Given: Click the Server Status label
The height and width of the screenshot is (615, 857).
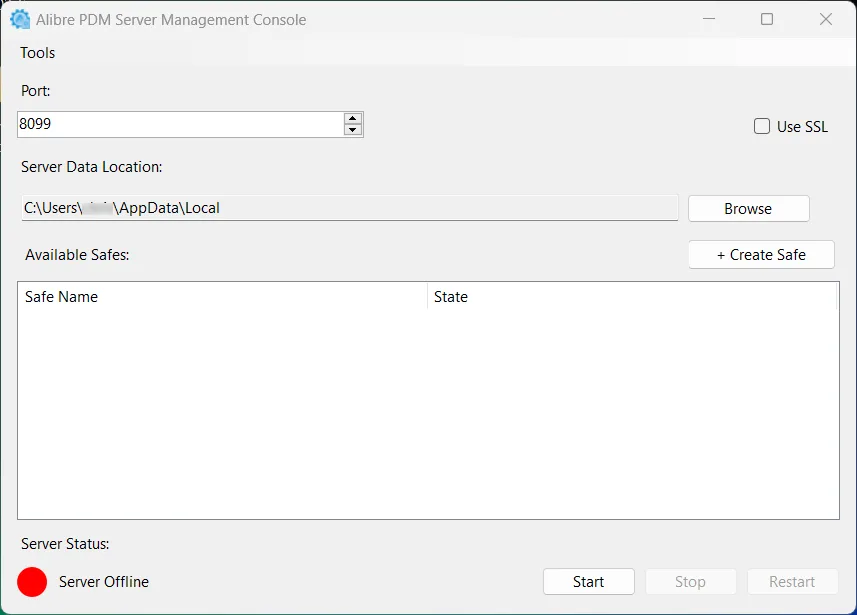Looking at the screenshot, I should (65, 544).
